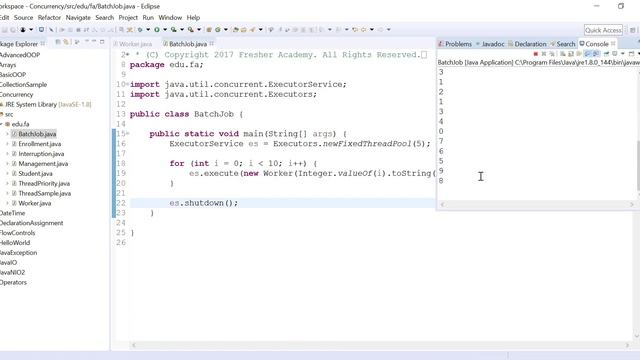Image resolution: width=640 pixels, height=360 pixels.
Task: Click Open Perspective icon beside Quick Access
Action: [x=632, y=30]
